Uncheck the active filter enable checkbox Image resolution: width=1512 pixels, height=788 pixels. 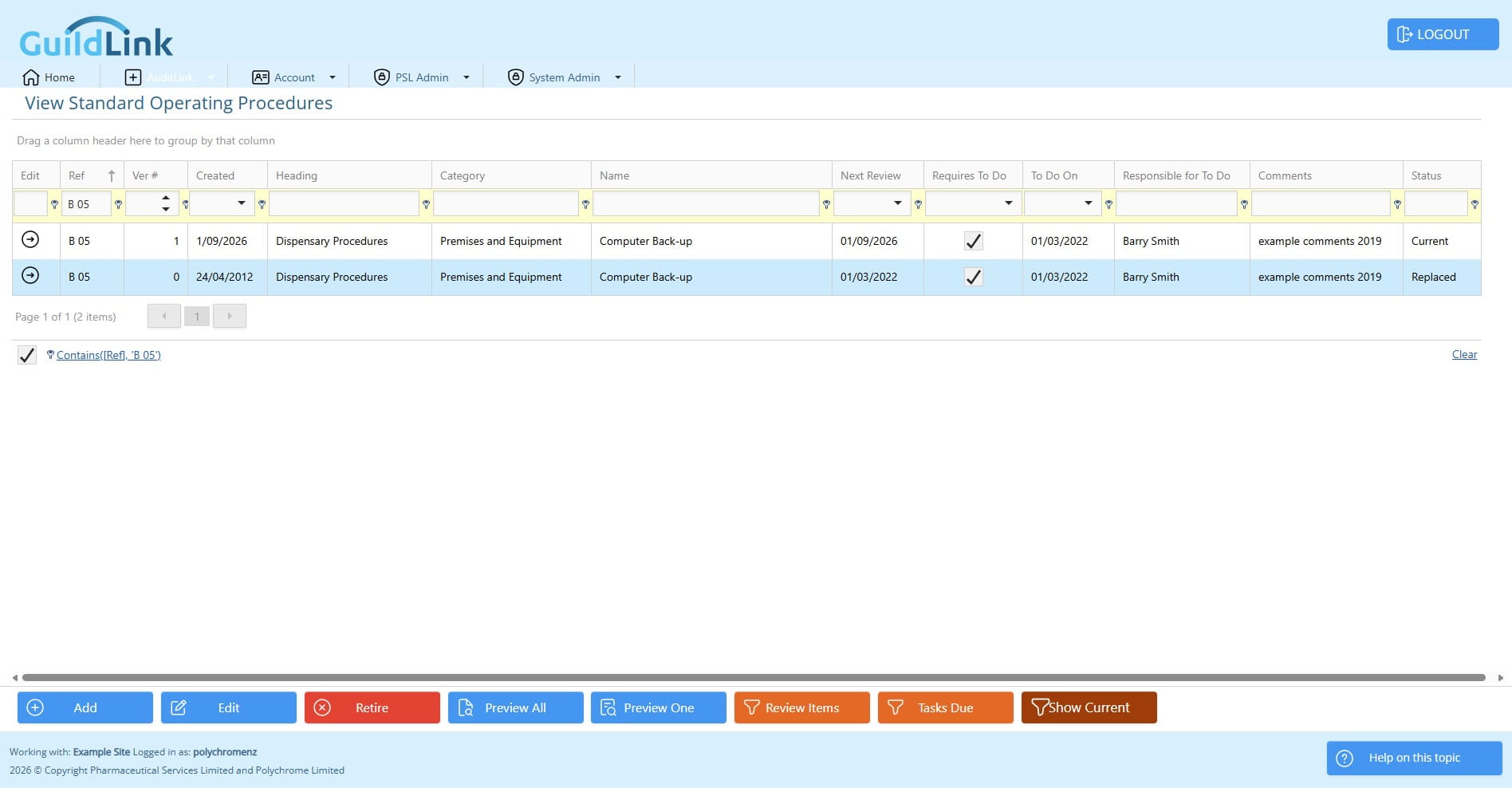coord(27,355)
